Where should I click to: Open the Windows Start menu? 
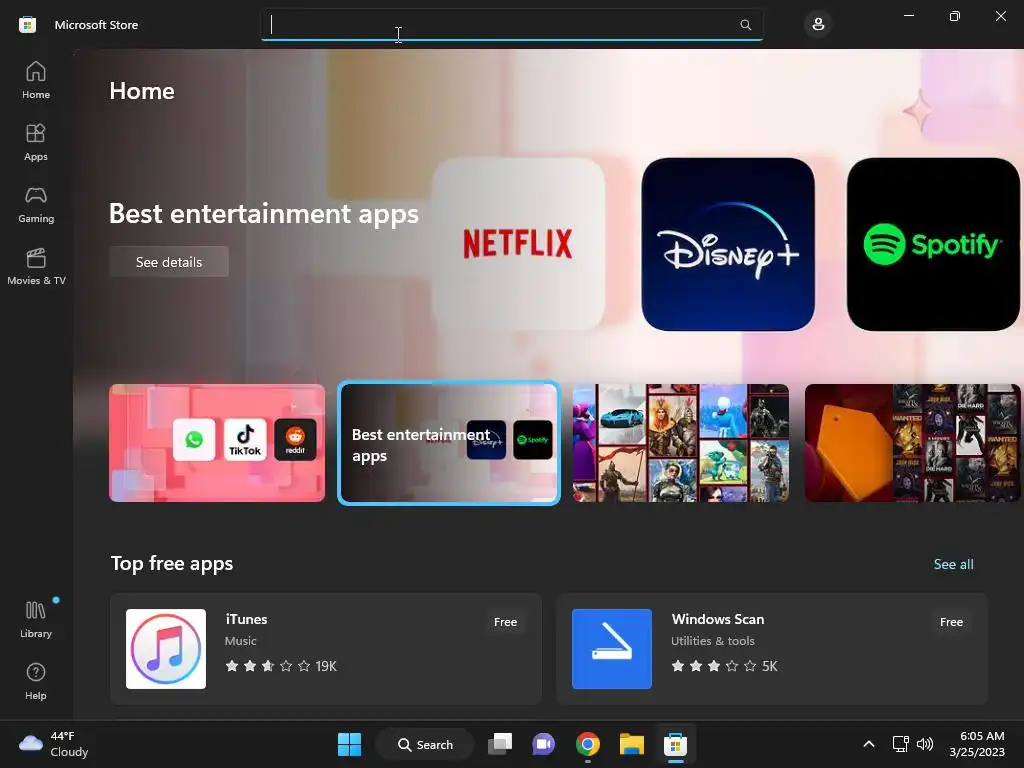(349, 744)
